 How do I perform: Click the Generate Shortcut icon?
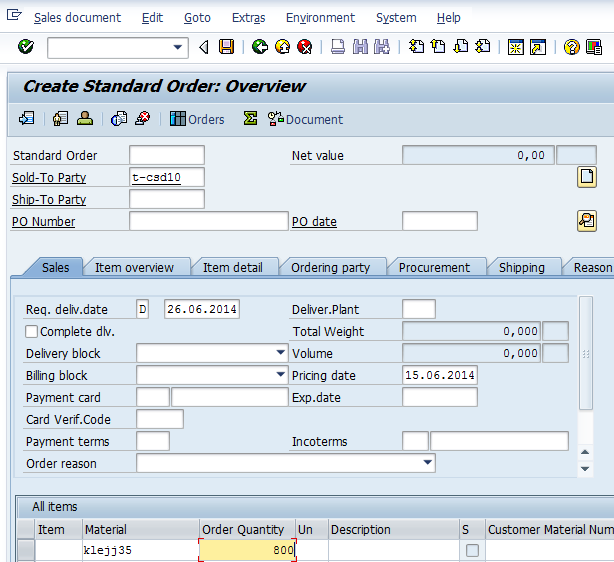point(538,47)
